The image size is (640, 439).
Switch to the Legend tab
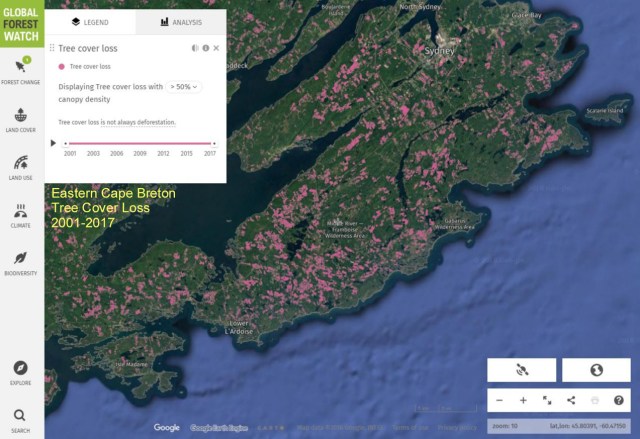coord(90,22)
